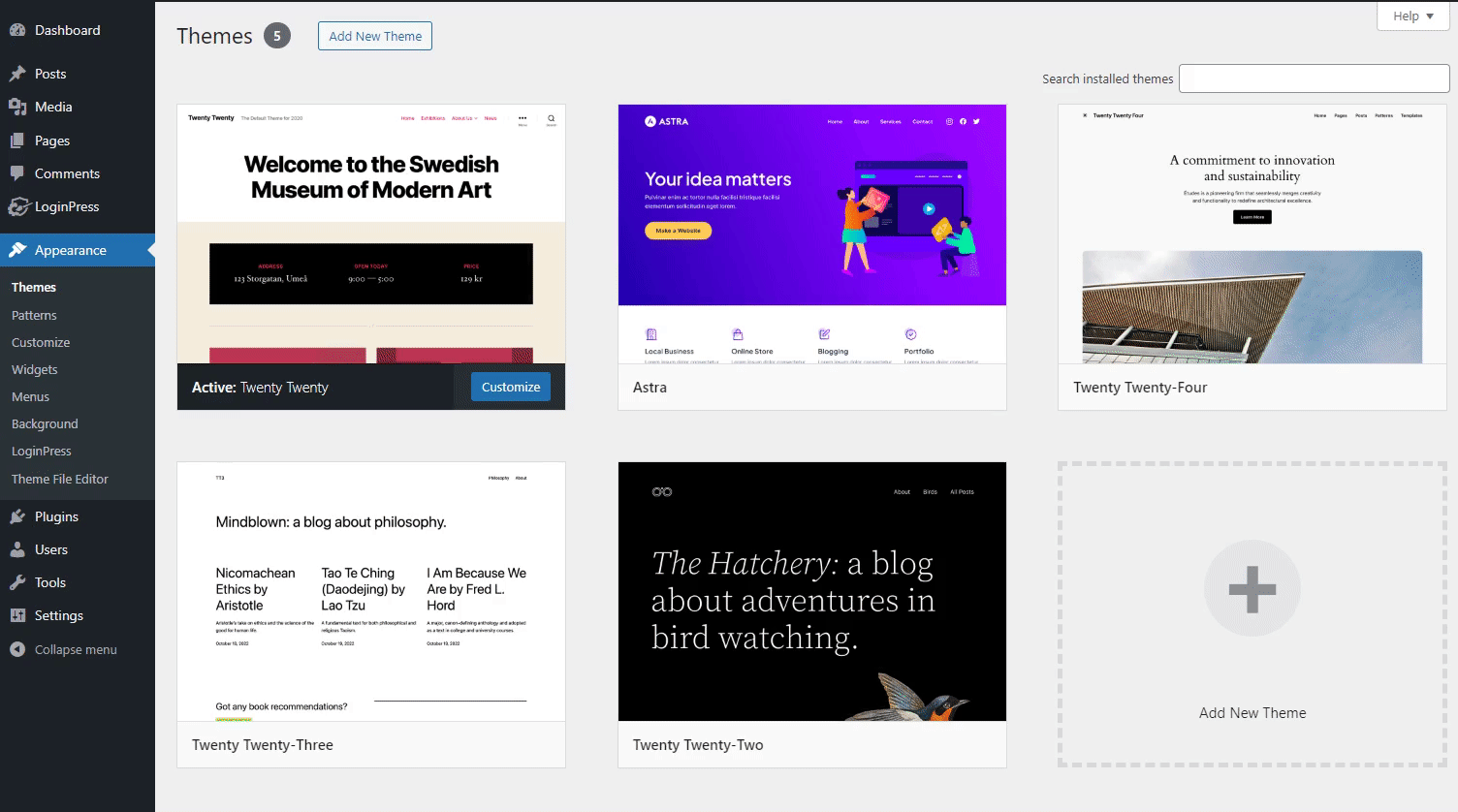This screenshot has width=1458, height=812.
Task: Open Dashboard menu item
Action: [x=78, y=30]
